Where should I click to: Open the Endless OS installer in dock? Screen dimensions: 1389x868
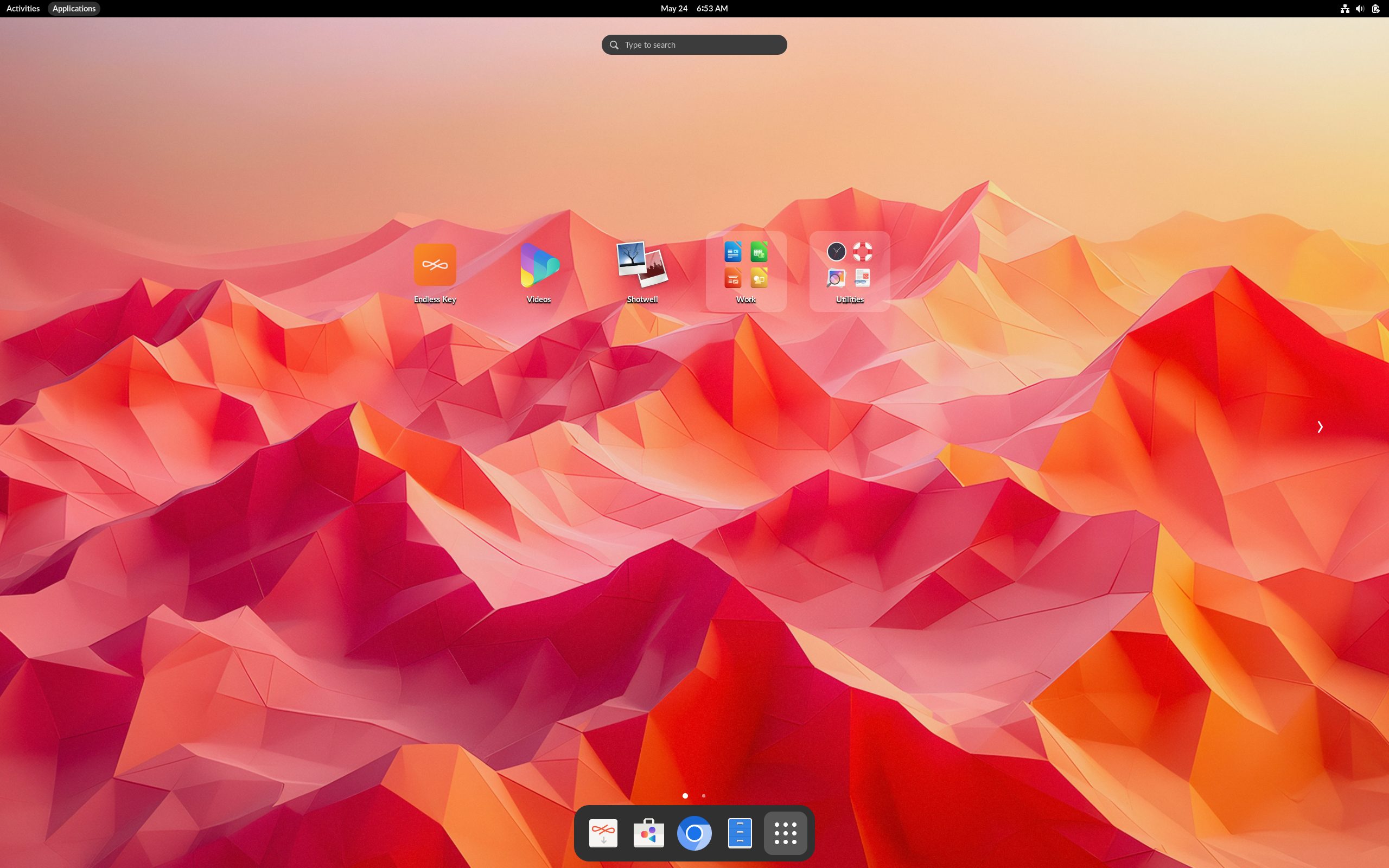click(603, 833)
